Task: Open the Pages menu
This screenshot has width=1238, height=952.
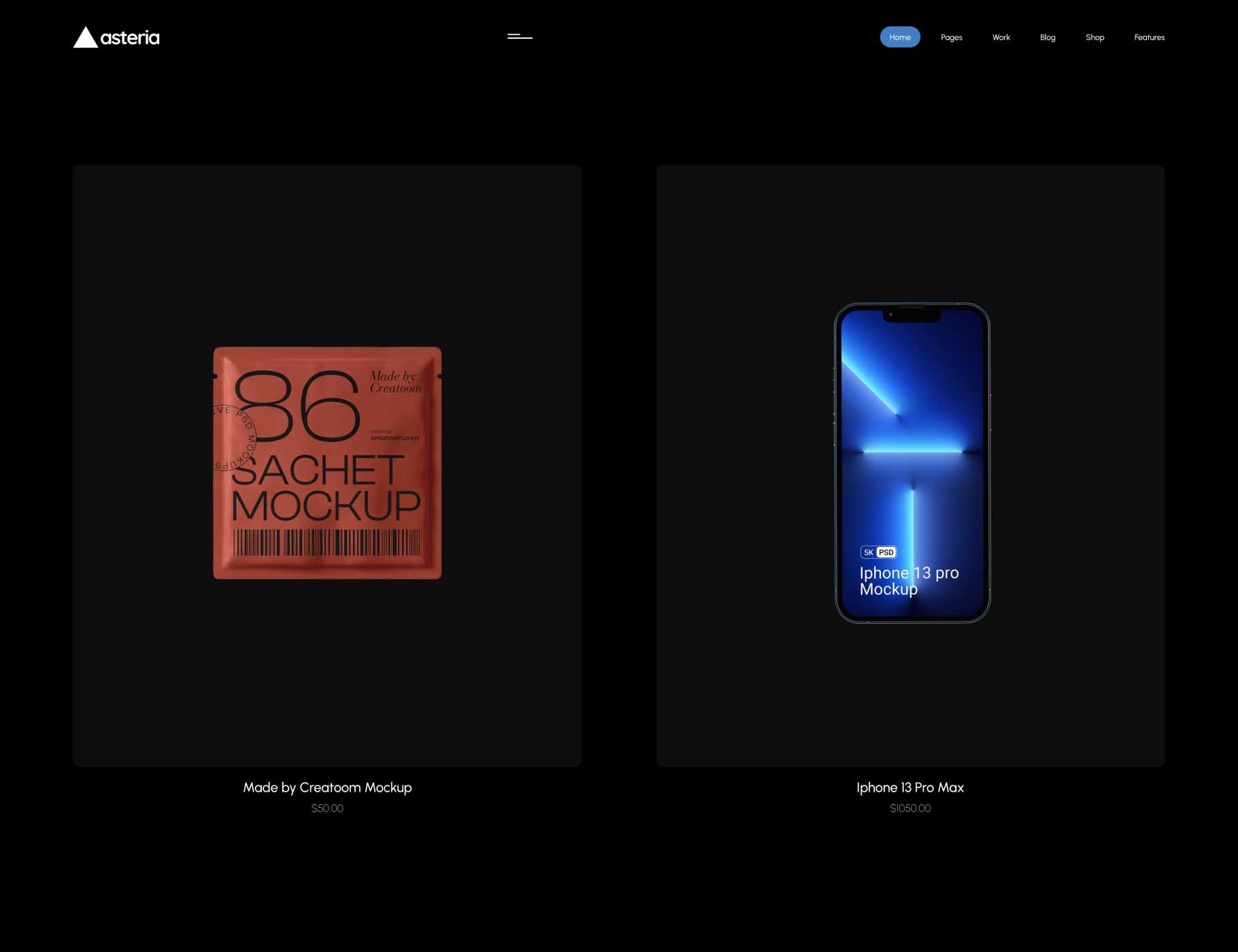Action: [x=951, y=37]
